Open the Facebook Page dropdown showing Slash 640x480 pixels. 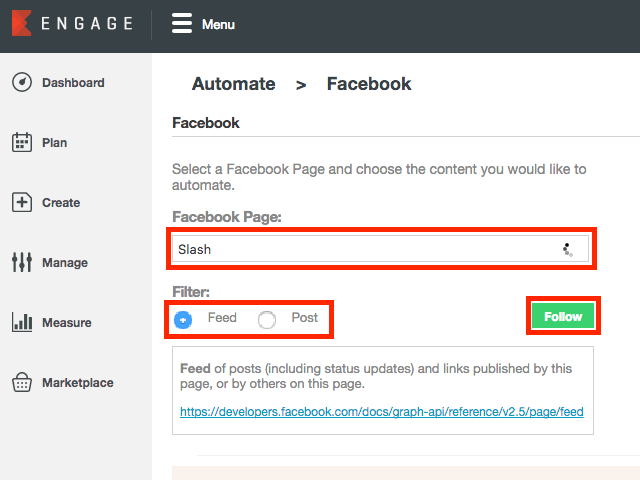point(380,249)
